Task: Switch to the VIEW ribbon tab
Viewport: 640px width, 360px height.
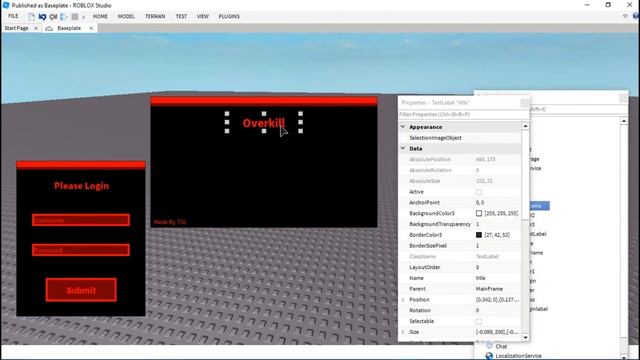Action: (203, 16)
